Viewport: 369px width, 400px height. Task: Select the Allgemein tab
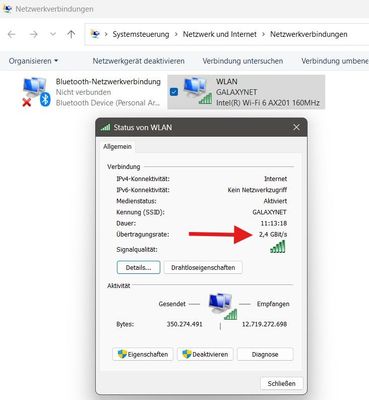[x=117, y=147]
